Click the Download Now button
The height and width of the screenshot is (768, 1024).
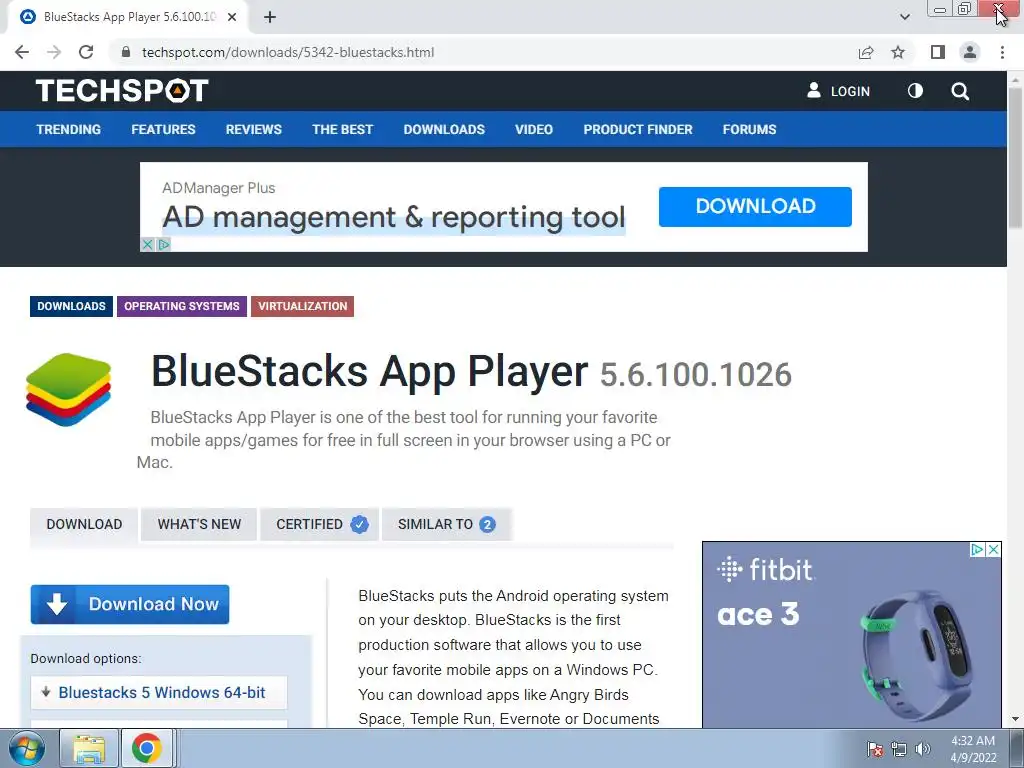pyautogui.click(x=130, y=604)
